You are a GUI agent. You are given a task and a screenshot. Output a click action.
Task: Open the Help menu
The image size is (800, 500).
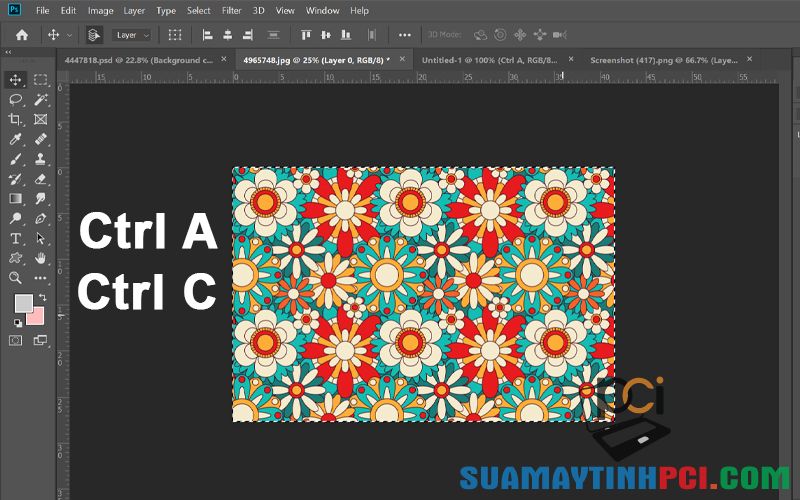(359, 10)
